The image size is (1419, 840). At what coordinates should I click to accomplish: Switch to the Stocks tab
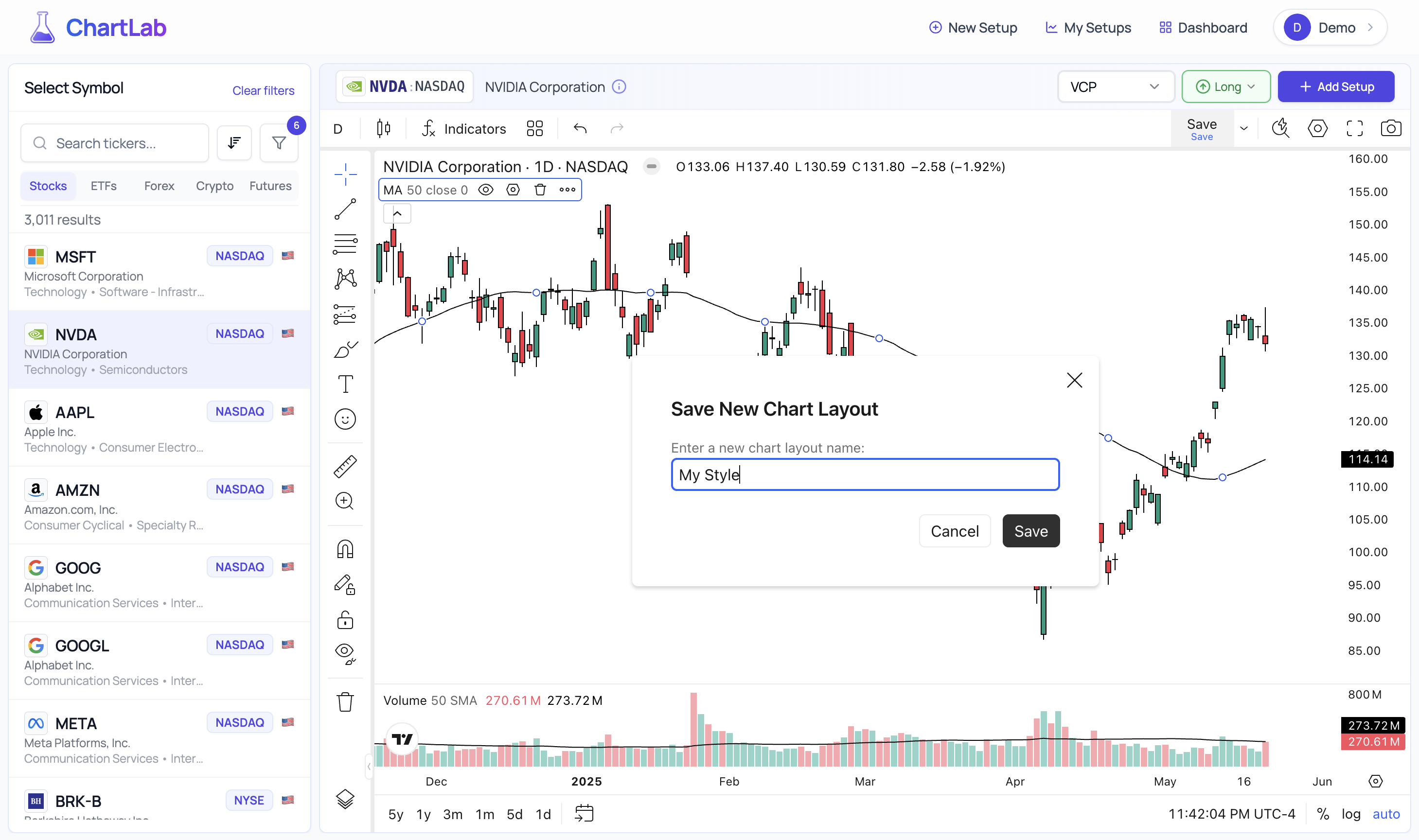[48, 186]
